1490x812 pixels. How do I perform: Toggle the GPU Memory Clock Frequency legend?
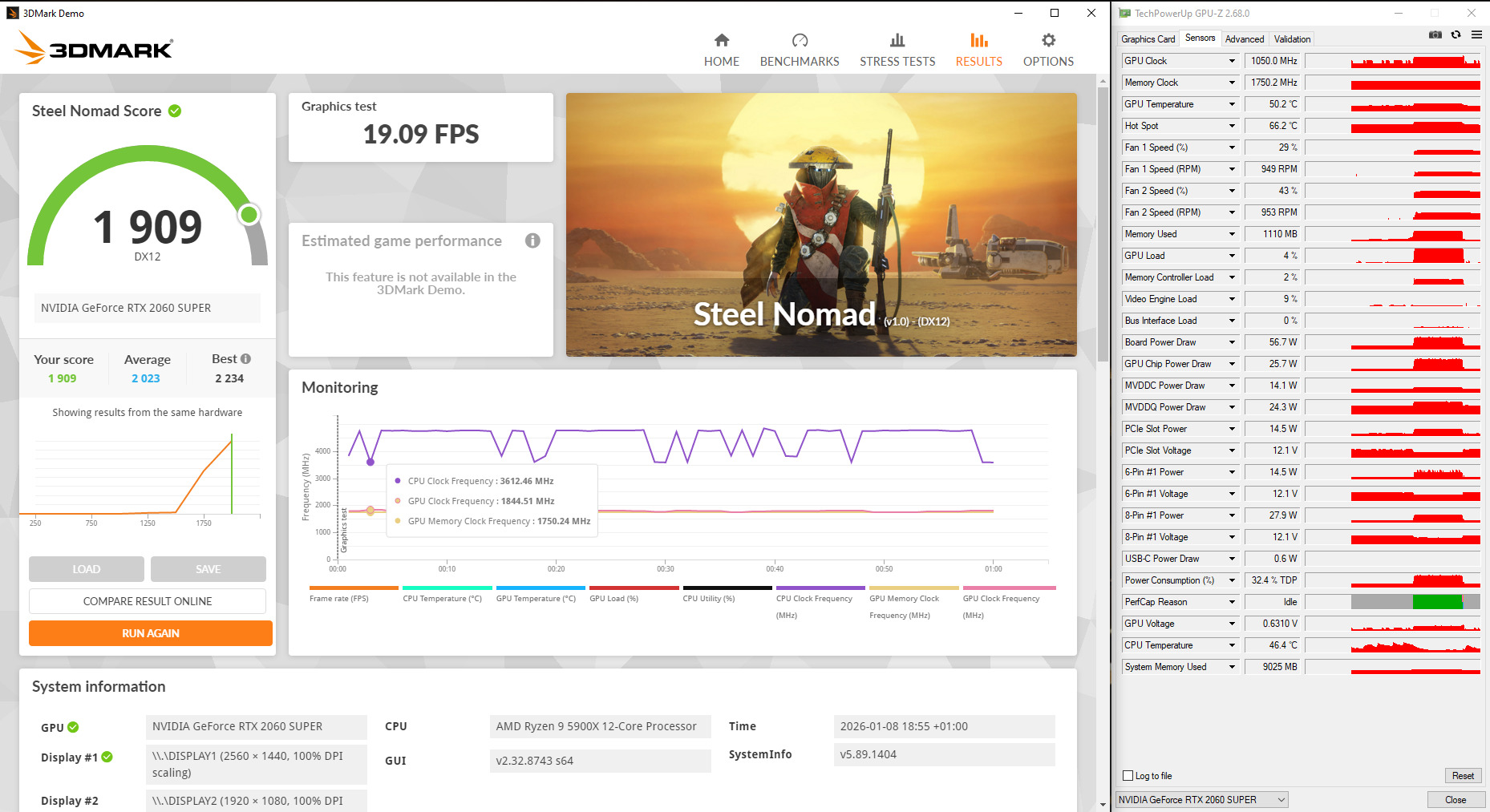pyautogui.click(x=914, y=603)
